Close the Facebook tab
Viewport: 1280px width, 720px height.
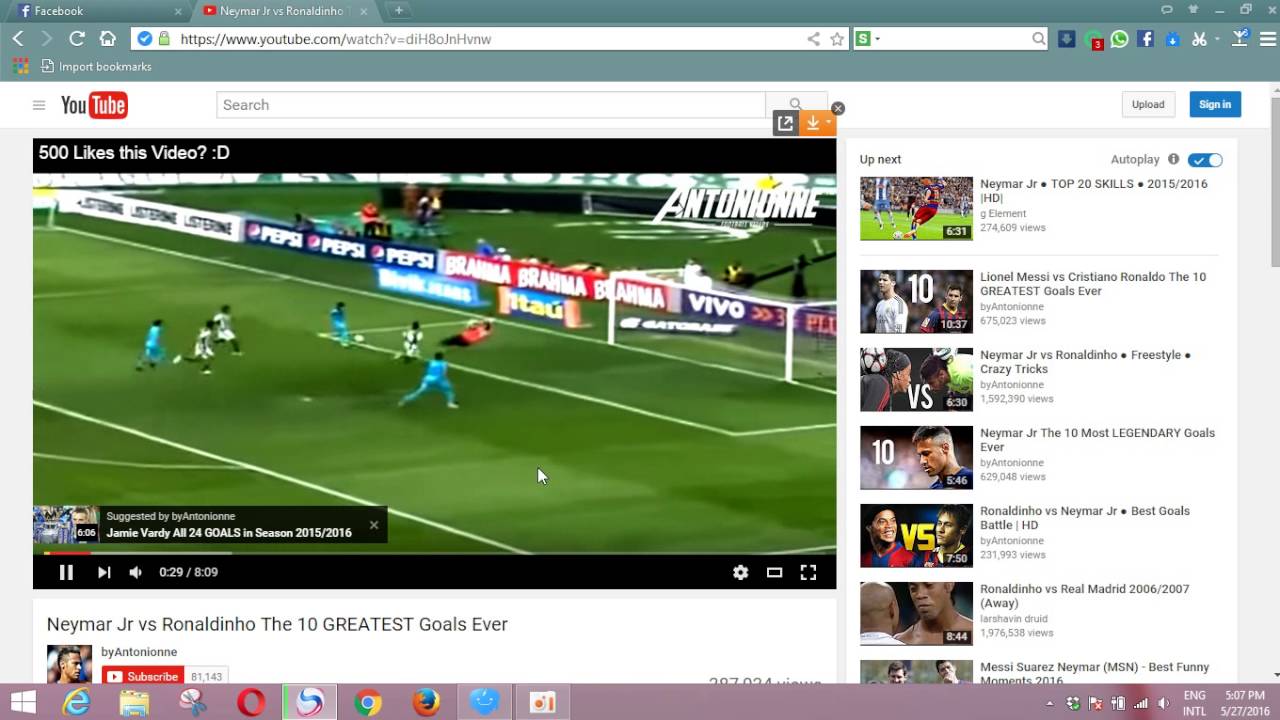tap(178, 11)
